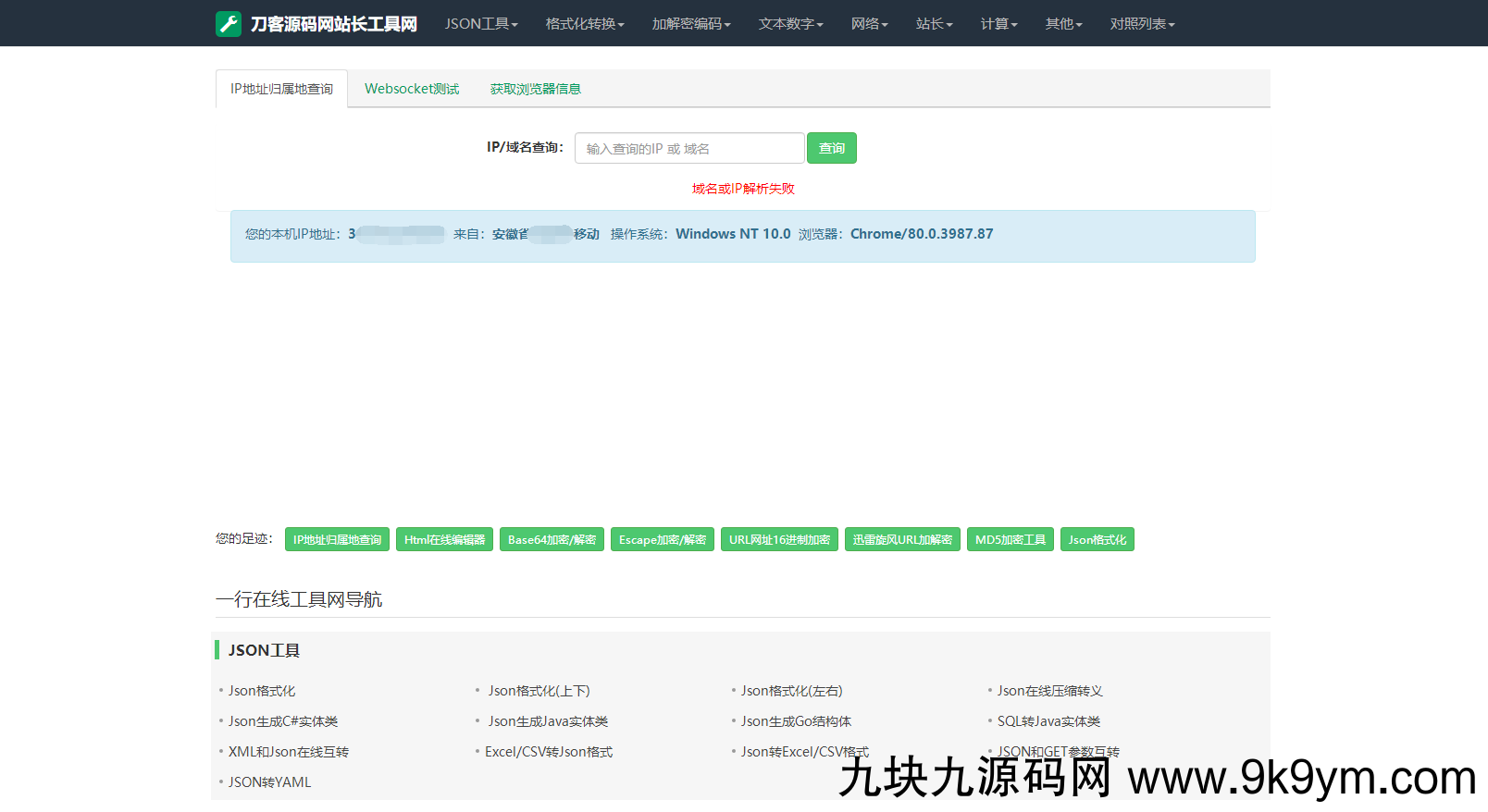
Task: Expand the 文本数字 menu
Action: [x=790, y=24]
